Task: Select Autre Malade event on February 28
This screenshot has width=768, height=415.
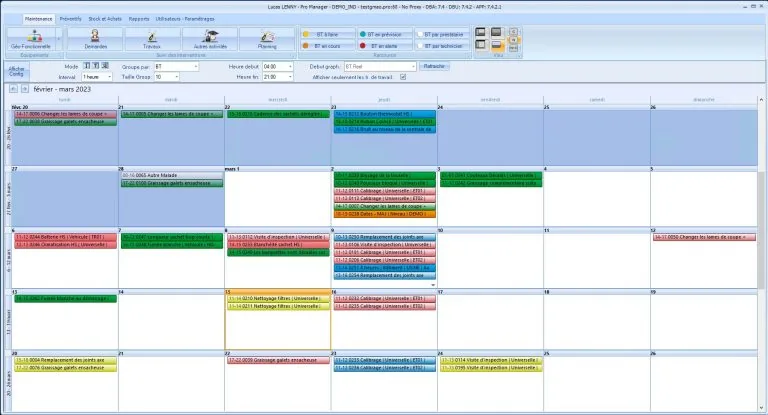Action: click(172, 175)
